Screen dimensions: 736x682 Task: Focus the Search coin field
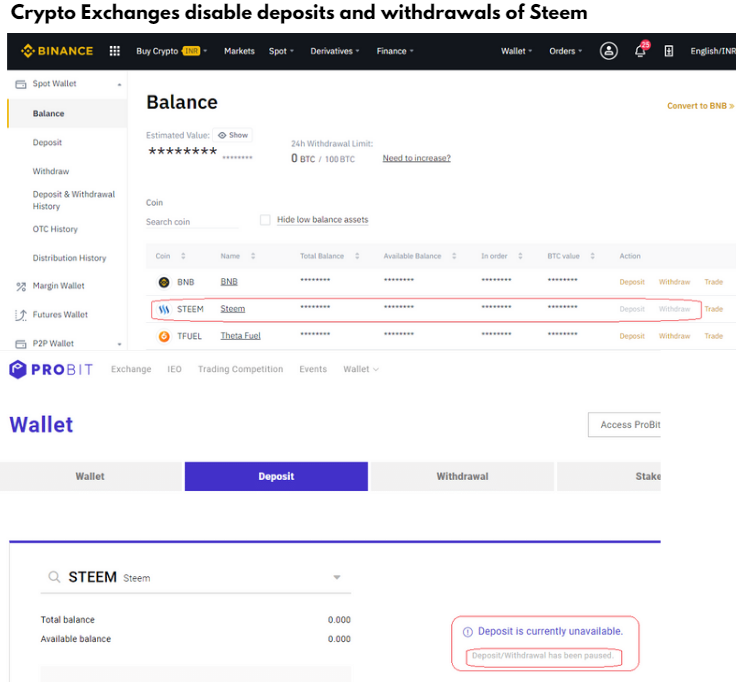[x=192, y=222]
